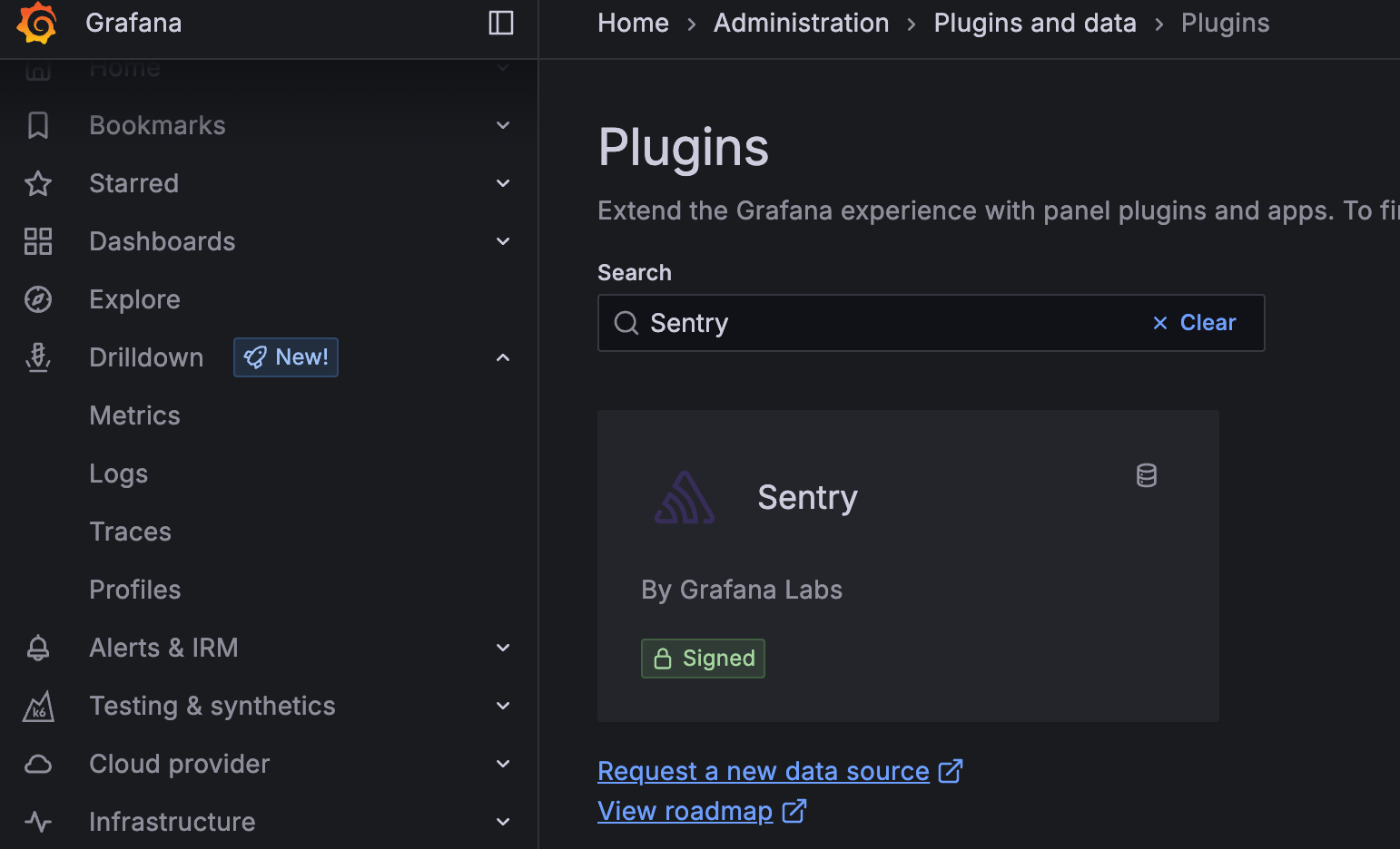Open Explore in the sidebar
1400x849 pixels.
pos(135,299)
